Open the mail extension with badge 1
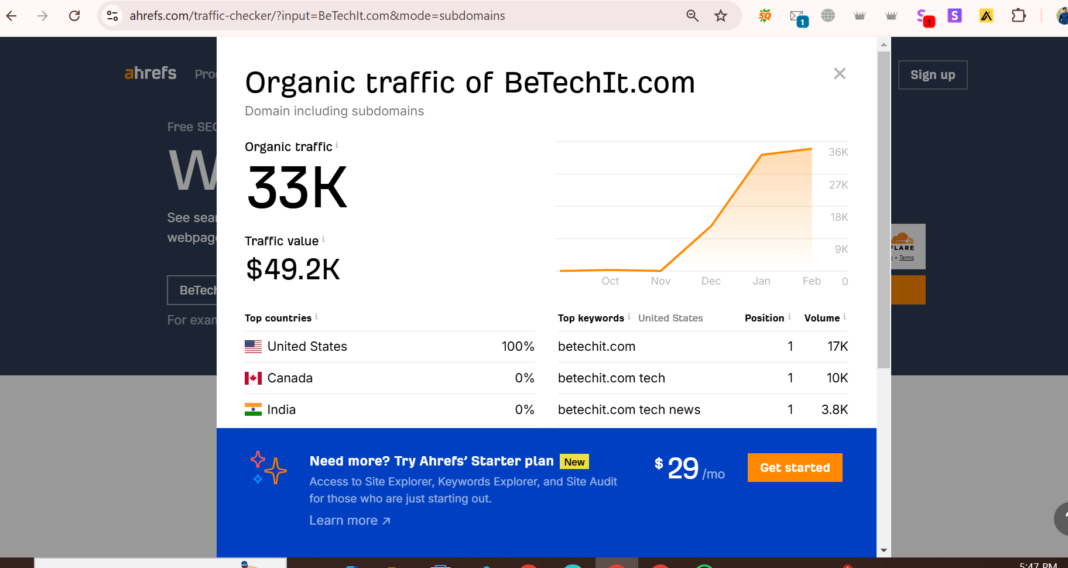Image resolution: width=1068 pixels, height=568 pixels. pyautogui.click(x=798, y=17)
